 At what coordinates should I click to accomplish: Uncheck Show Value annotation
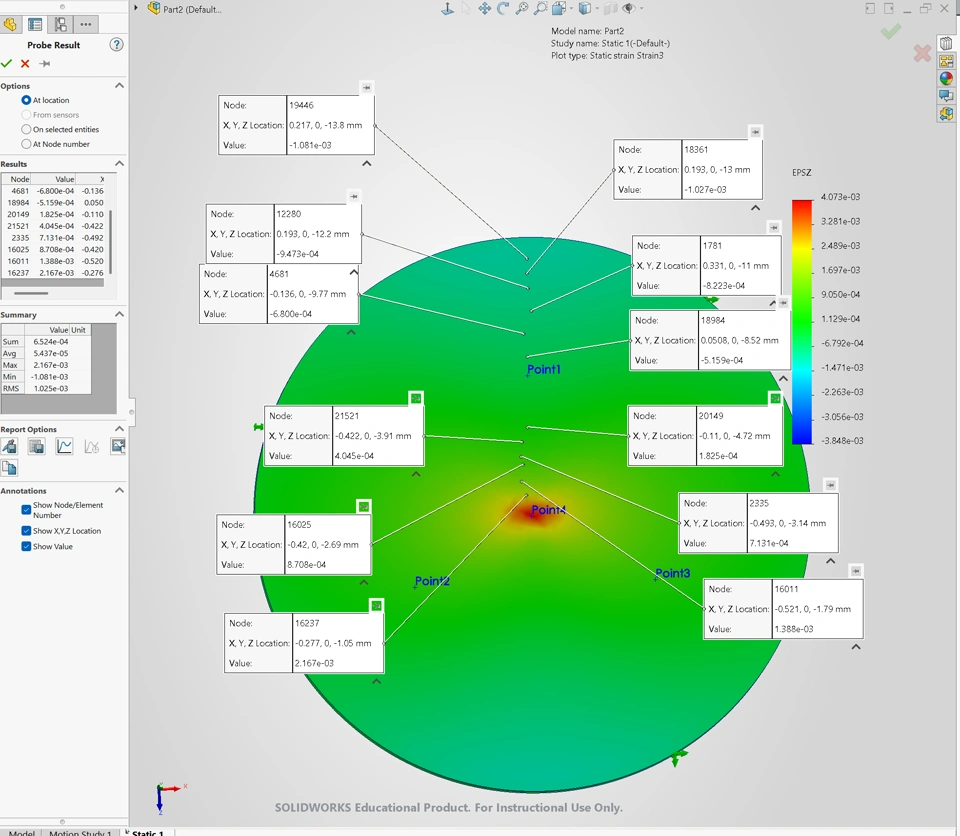coord(26,546)
